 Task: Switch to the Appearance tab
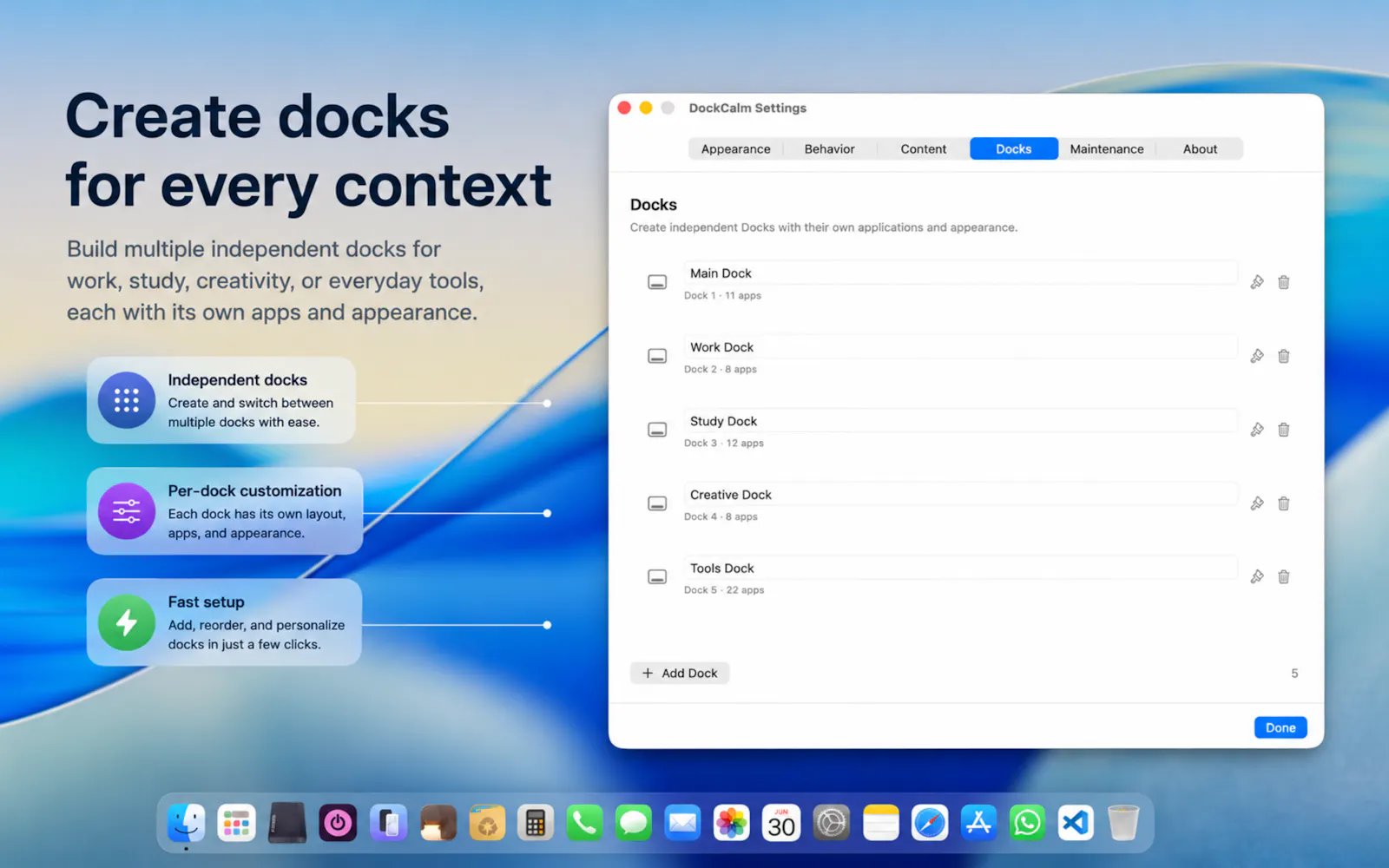coord(735,148)
